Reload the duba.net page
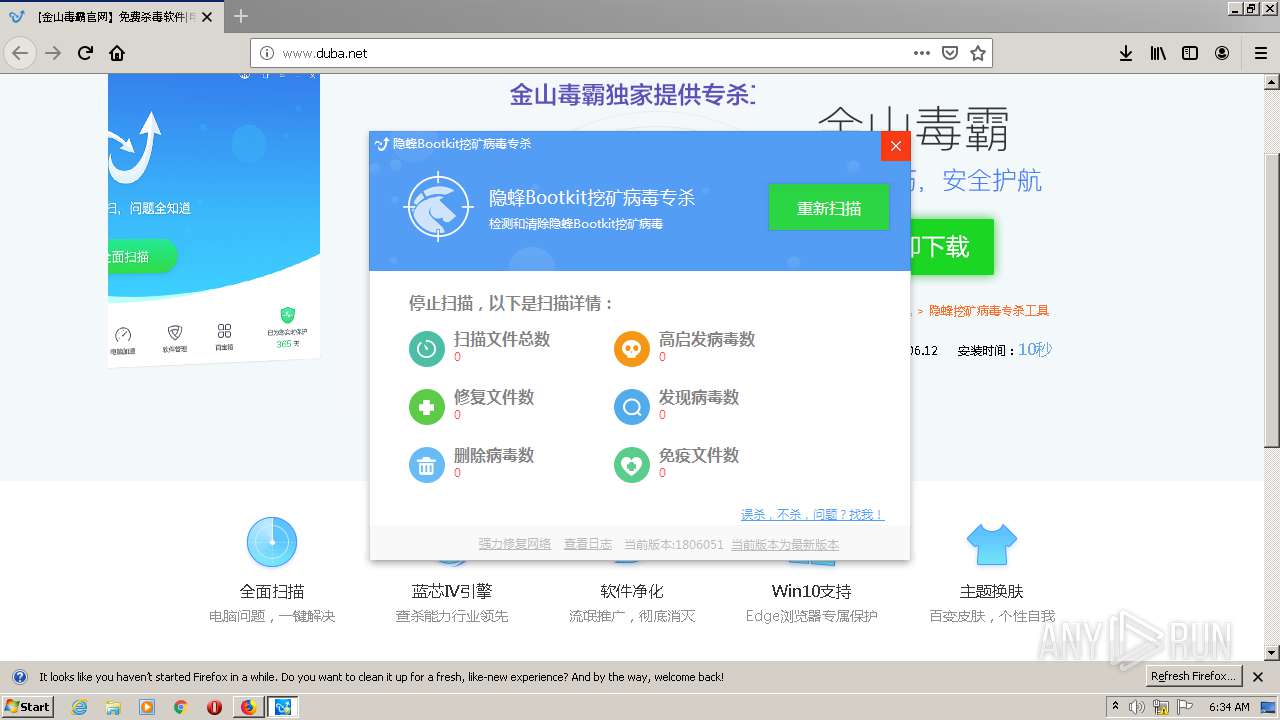 [x=86, y=53]
